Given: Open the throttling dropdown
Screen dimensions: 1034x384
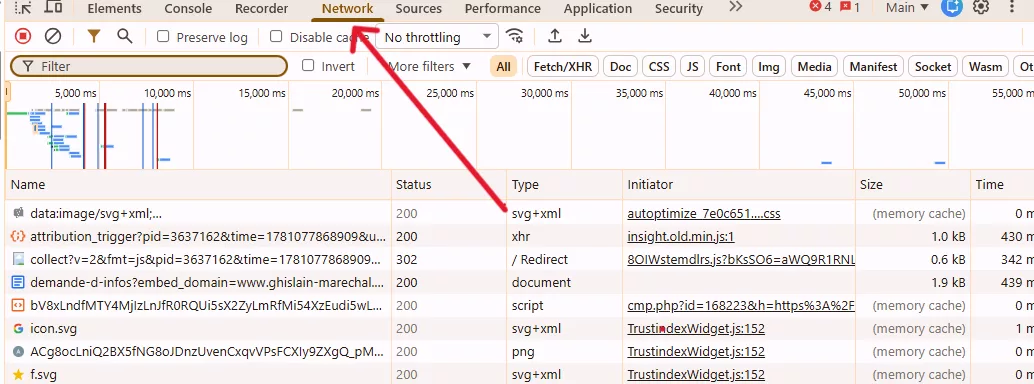Looking at the screenshot, I should (x=437, y=37).
